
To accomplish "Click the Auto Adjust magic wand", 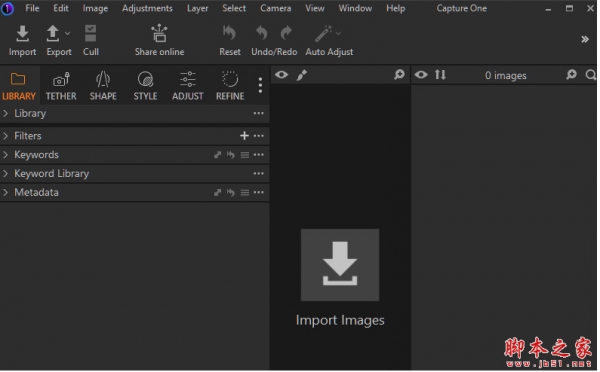I will click(323, 34).
